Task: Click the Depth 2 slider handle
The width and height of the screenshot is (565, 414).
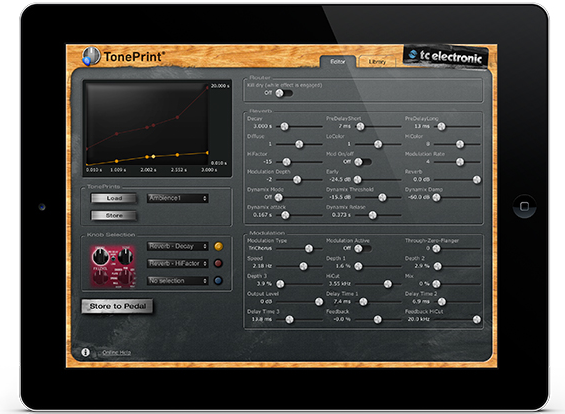Action: (x=437, y=266)
